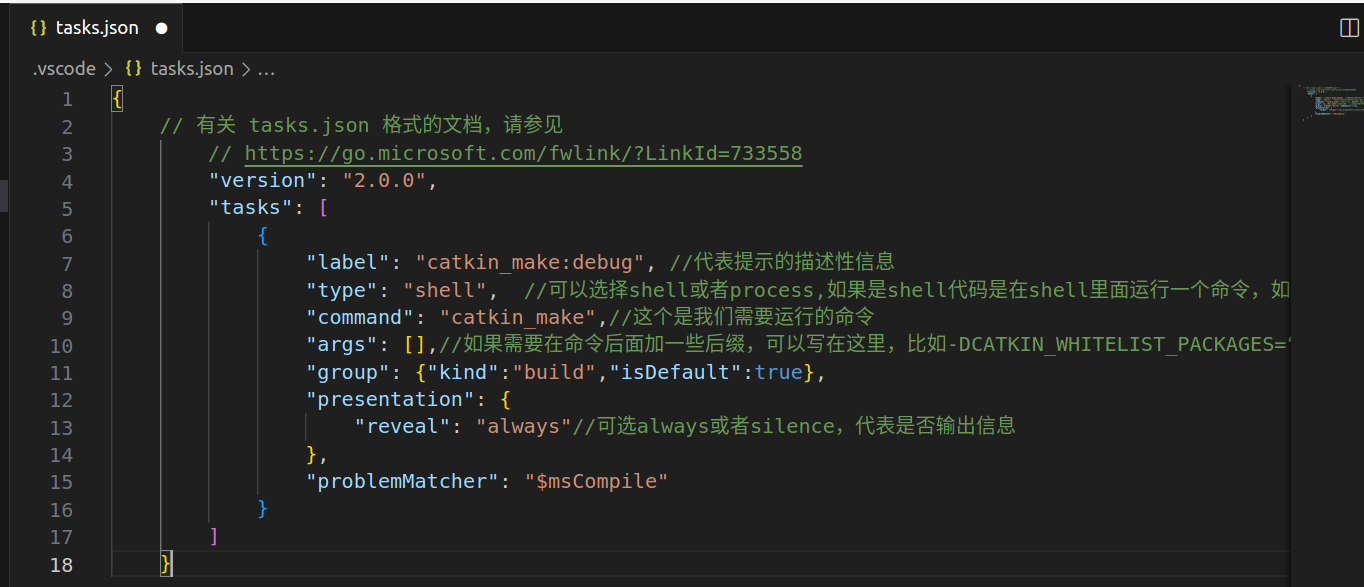Open the go.microsoft.com fwlink URL

tap(523, 153)
